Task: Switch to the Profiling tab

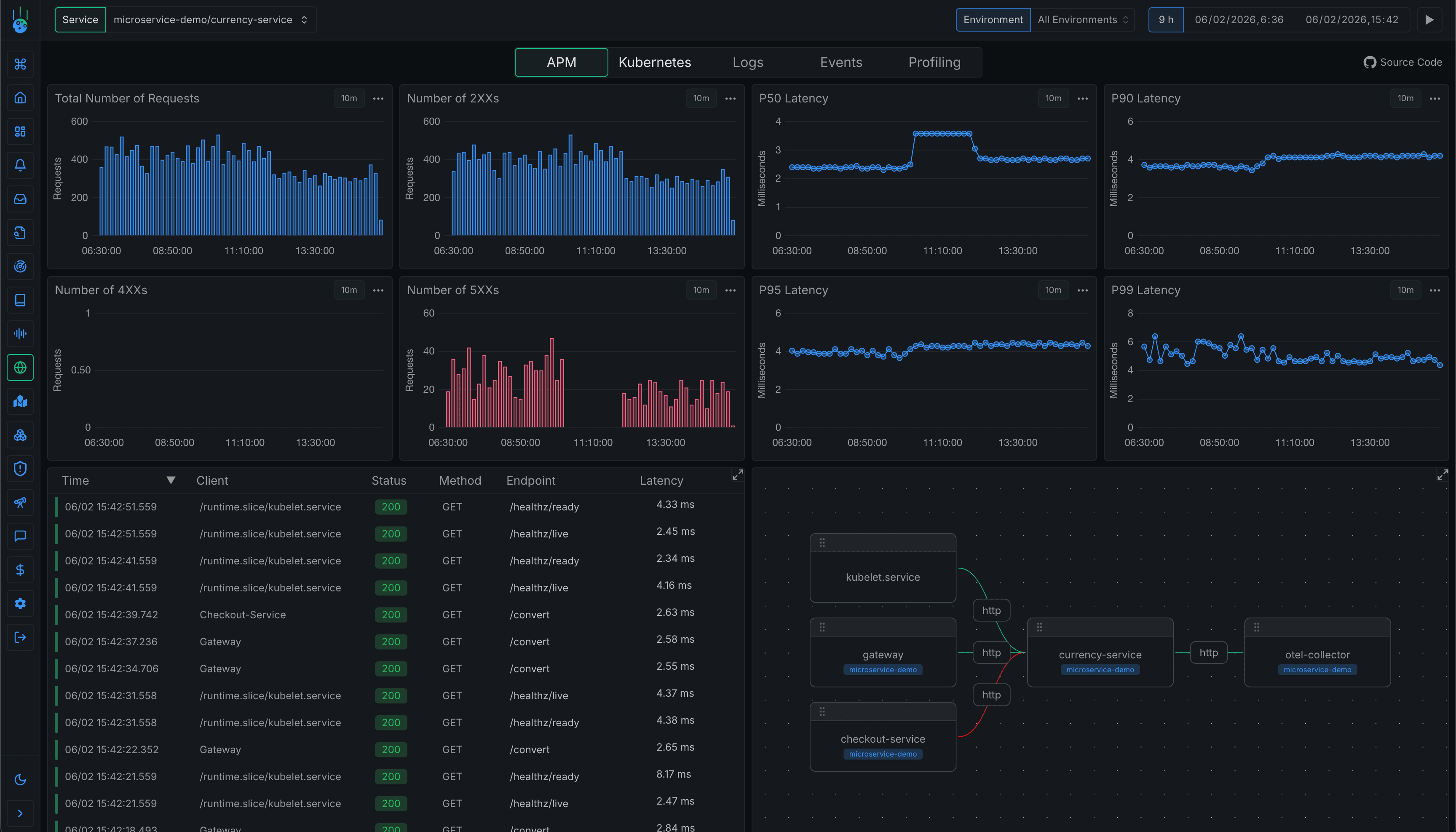Action: 934,62
